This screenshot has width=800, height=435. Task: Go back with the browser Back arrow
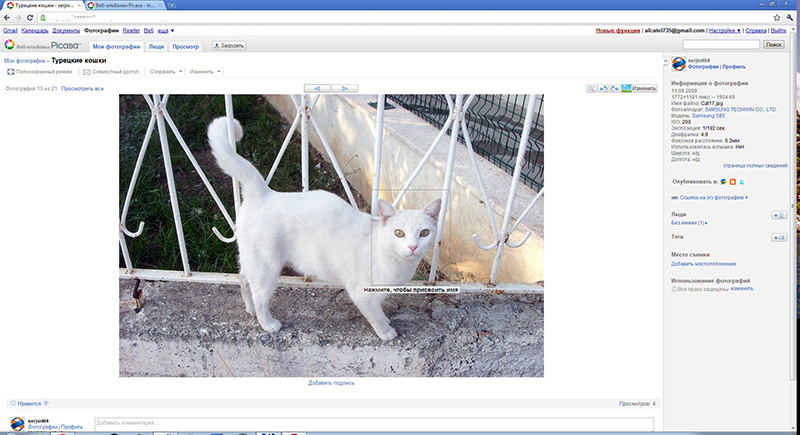7,17
